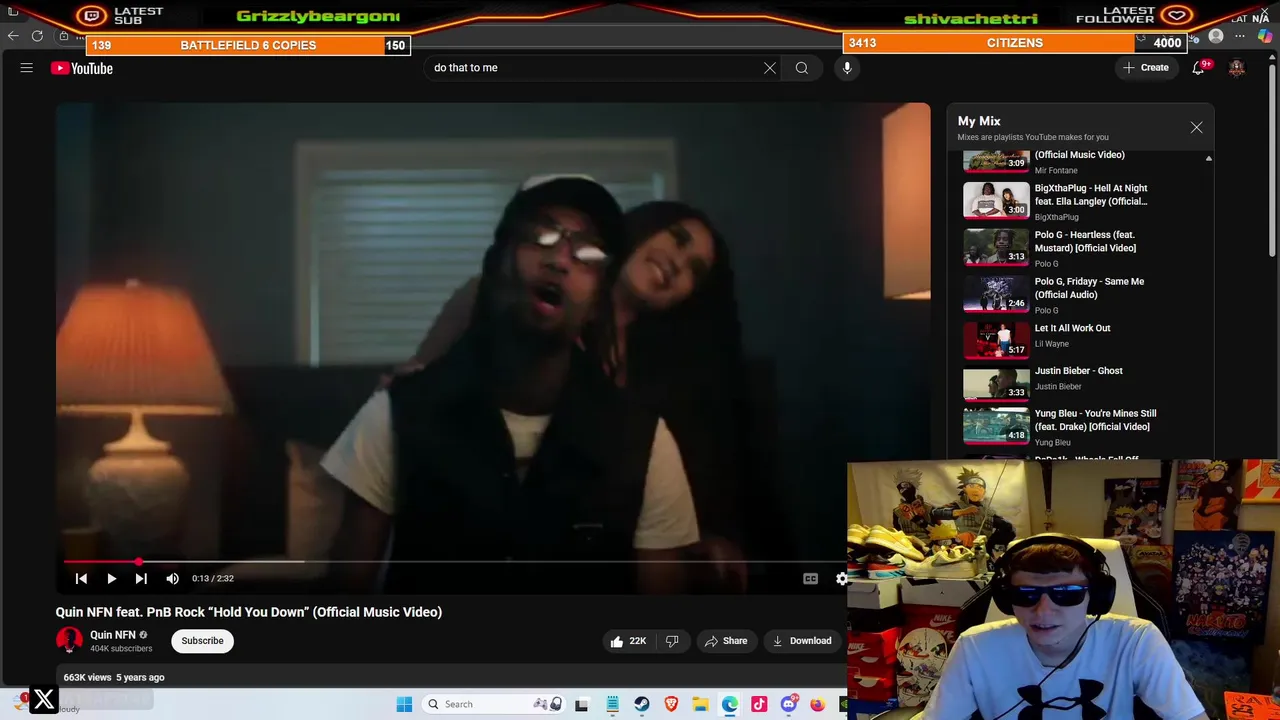Expand description at 663K views
The width and height of the screenshot is (1280, 720).
coord(114,677)
